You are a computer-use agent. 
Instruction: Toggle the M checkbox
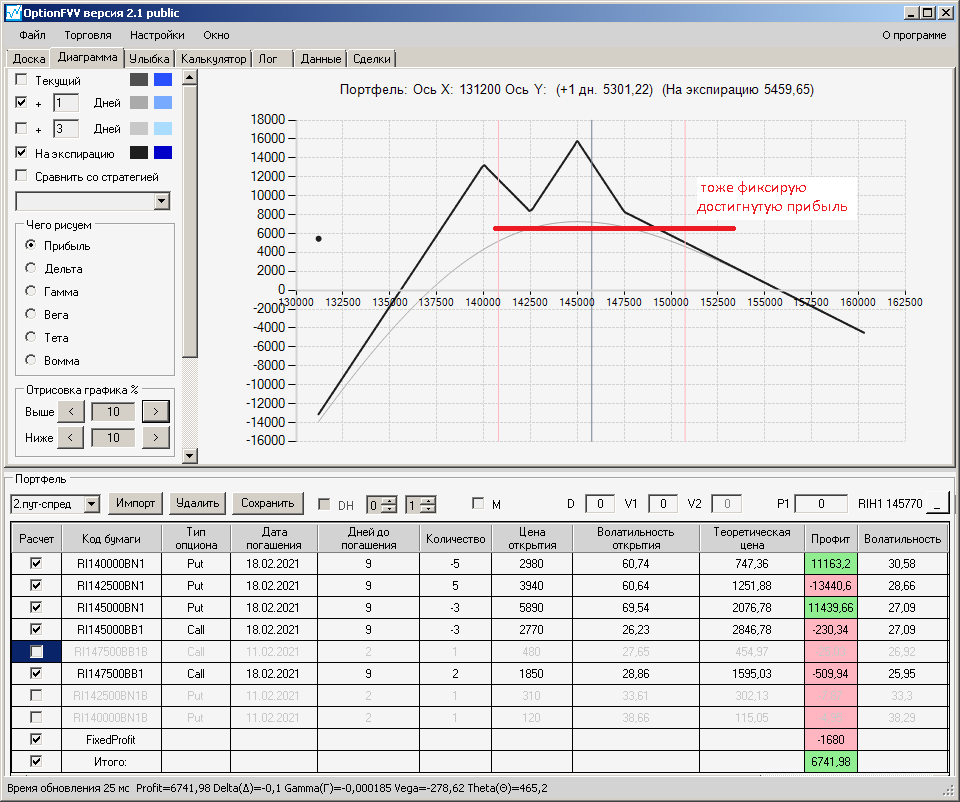(478, 503)
